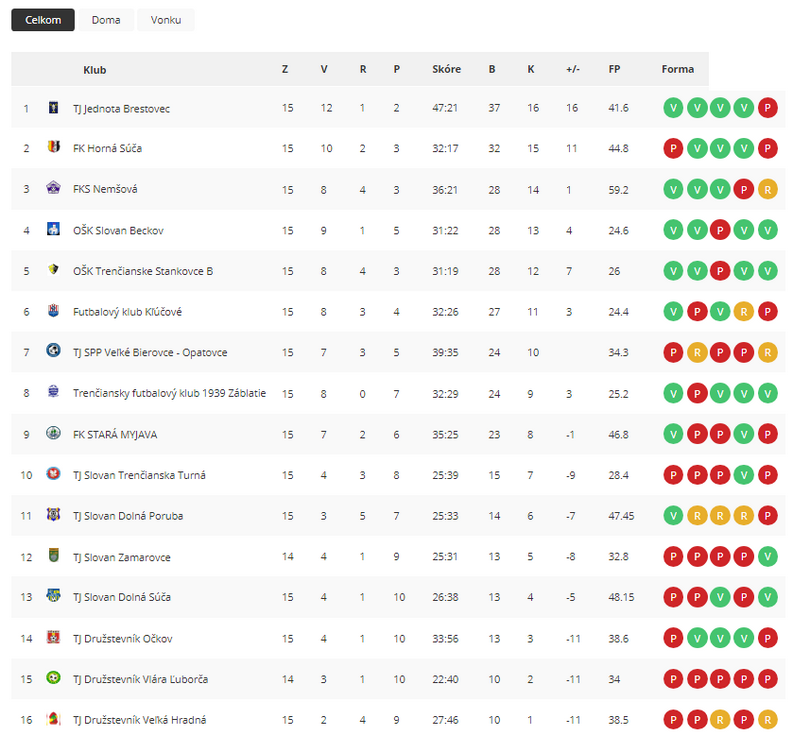The width and height of the screenshot is (793, 753).
Task: Click TJ Jednota Brestovec club crest icon
Action: coord(53,107)
